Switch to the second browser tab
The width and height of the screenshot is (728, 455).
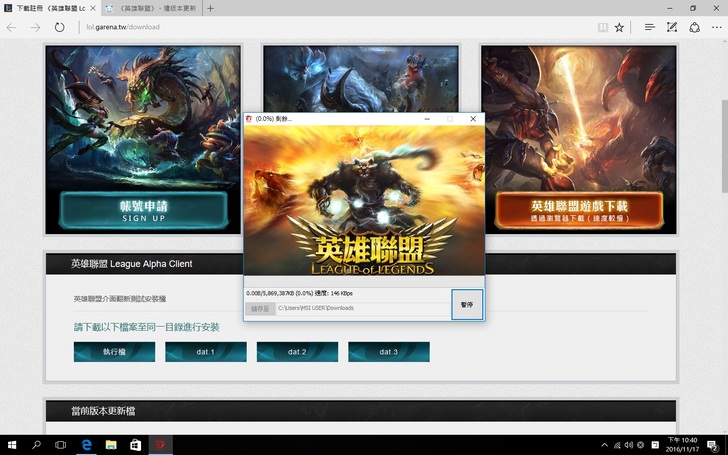click(154, 8)
